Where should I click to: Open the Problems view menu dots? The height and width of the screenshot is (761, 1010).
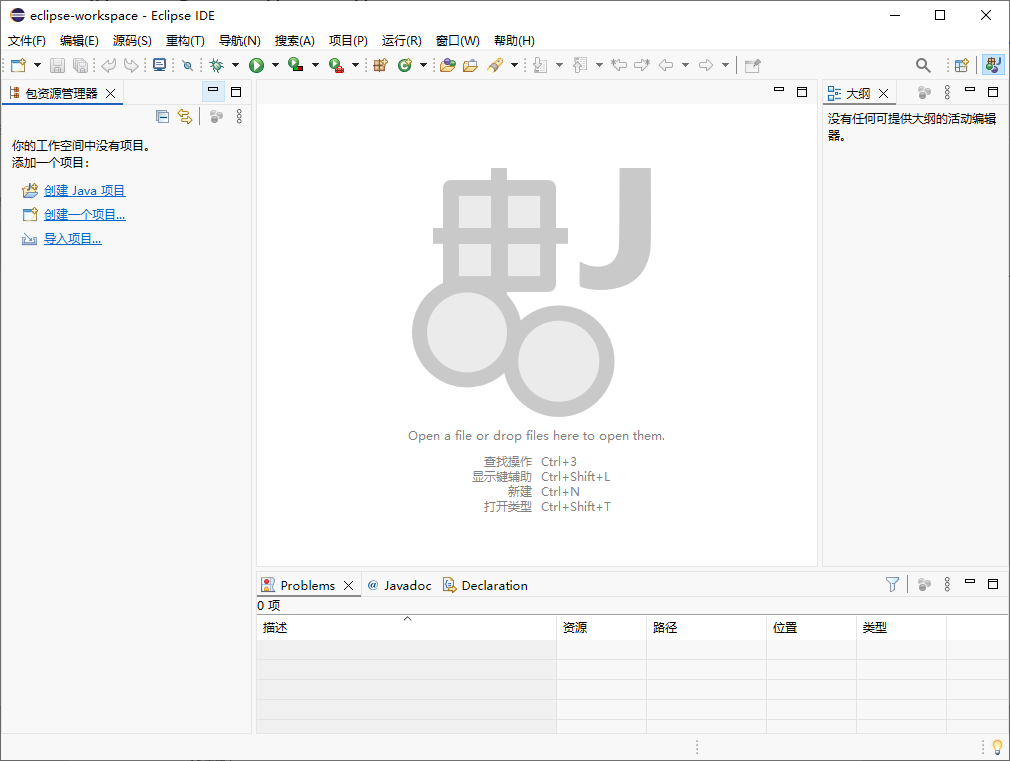[947, 584]
